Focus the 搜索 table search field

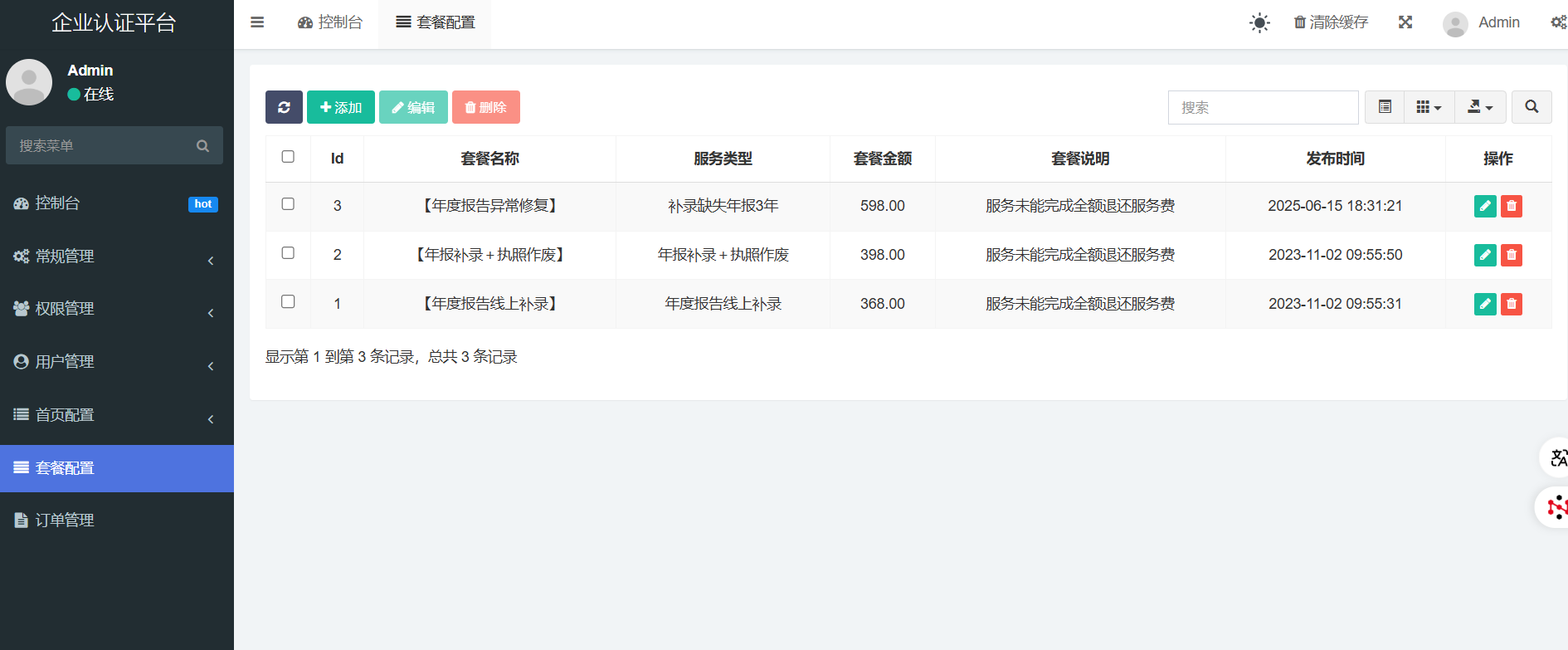[1263, 107]
